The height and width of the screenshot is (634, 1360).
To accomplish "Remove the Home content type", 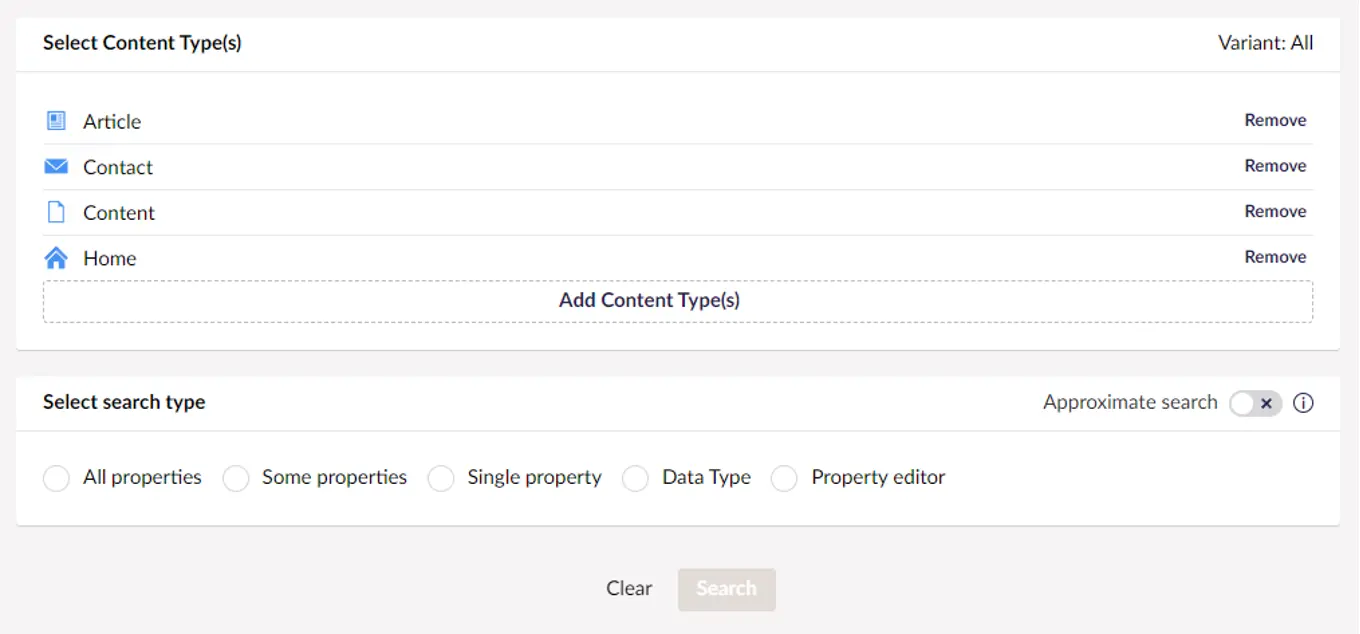I will tap(1275, 257).
